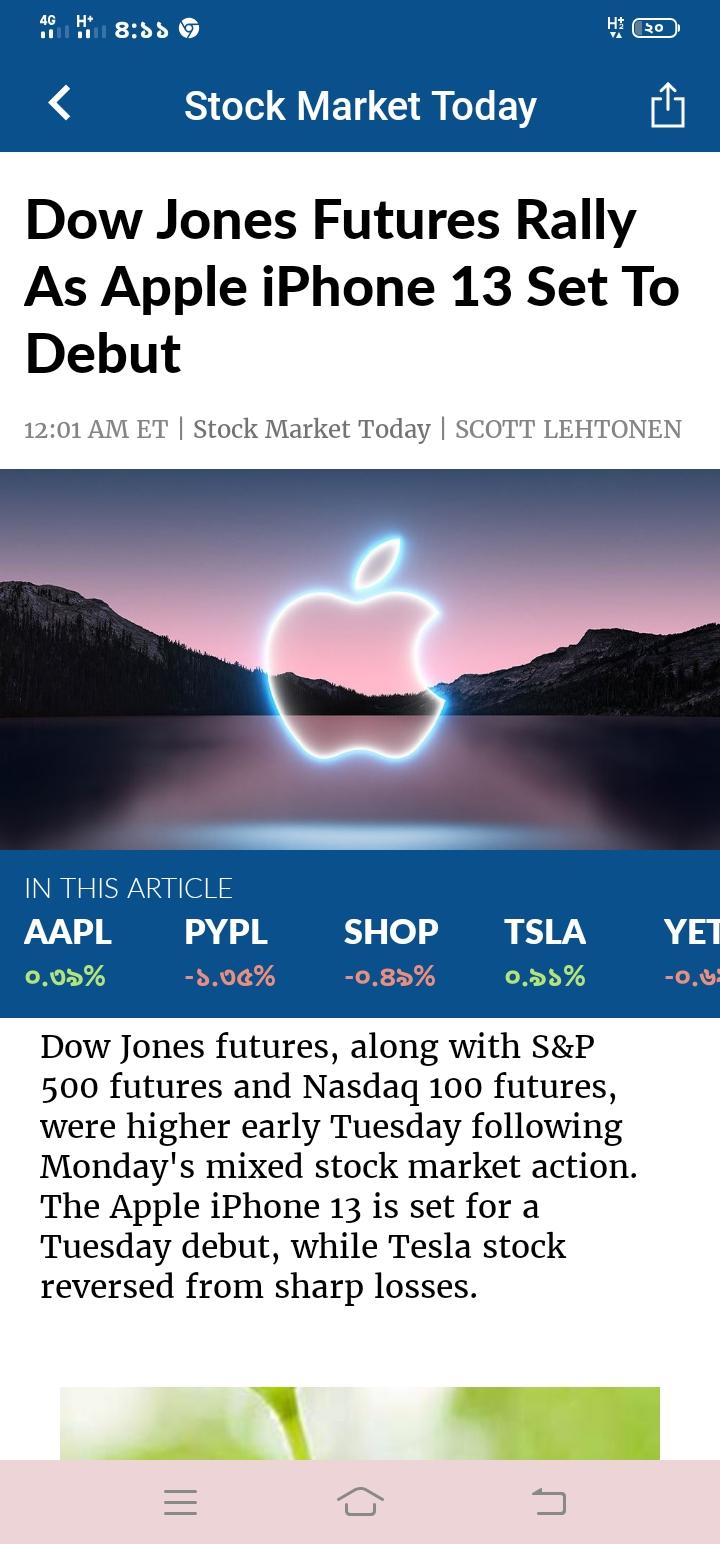Tap the back arrow icon
The image size is (720, 1544).
pyautogui.click(x=60, y=104)
